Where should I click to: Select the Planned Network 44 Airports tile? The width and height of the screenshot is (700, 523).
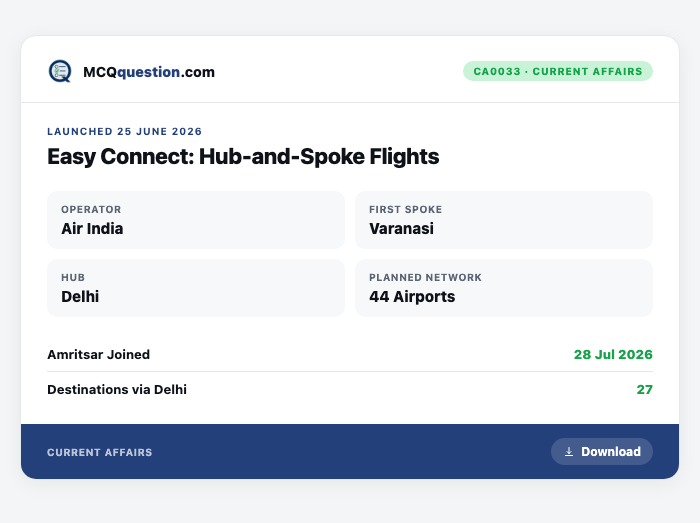(504, 288)
